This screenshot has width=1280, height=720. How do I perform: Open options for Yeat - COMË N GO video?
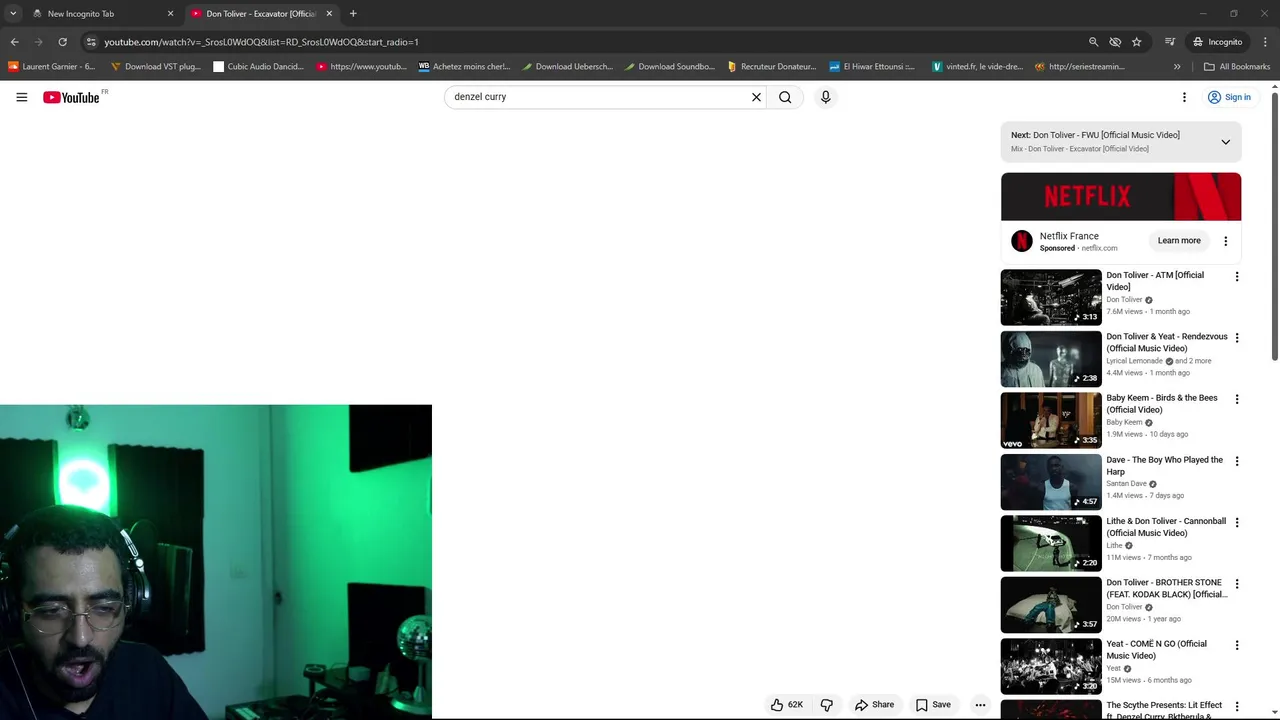pos(1236,645)
